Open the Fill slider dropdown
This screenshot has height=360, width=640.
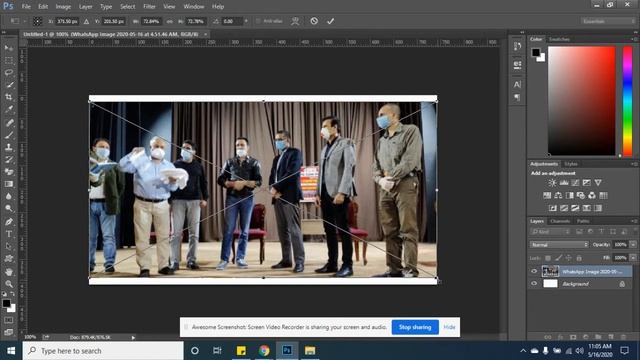click(633, 258)
